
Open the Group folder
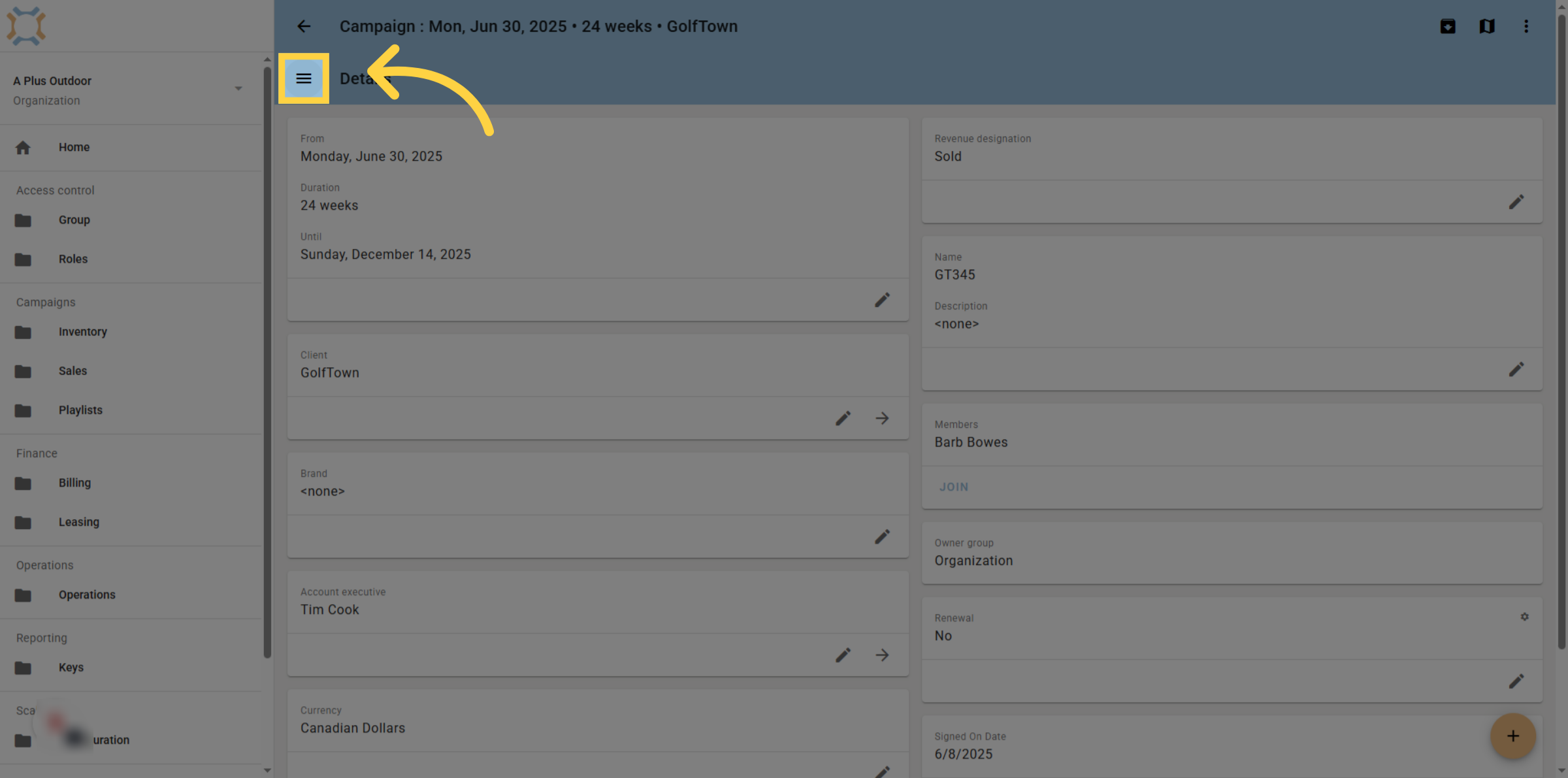[x=131, y=220]
